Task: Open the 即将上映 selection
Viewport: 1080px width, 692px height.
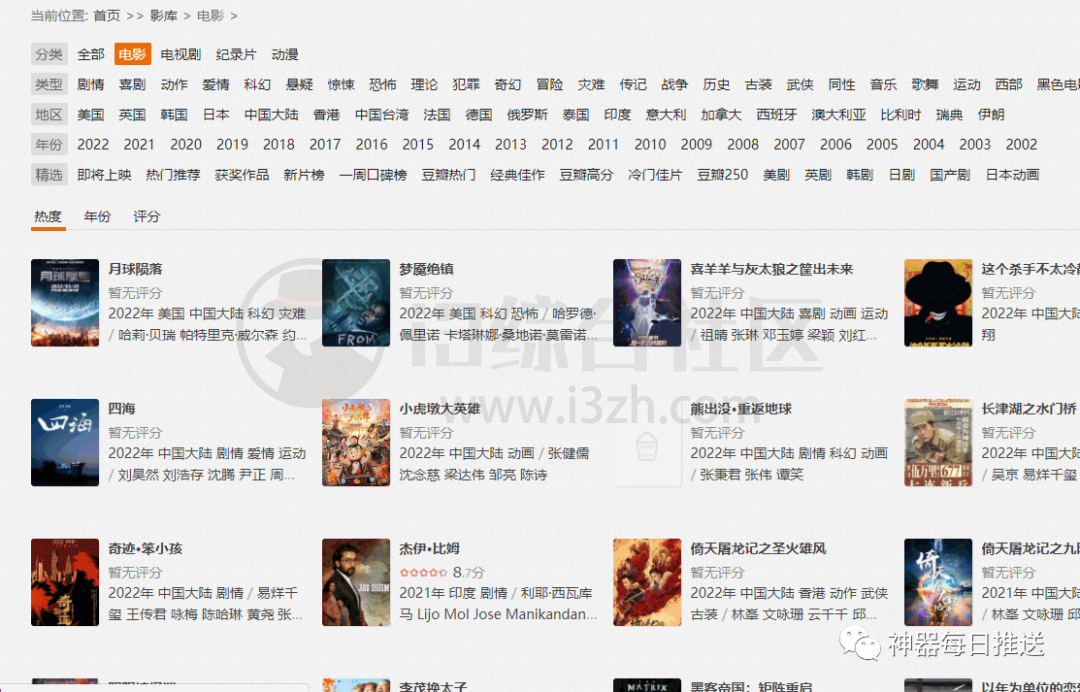Action: tap(104, 175)
